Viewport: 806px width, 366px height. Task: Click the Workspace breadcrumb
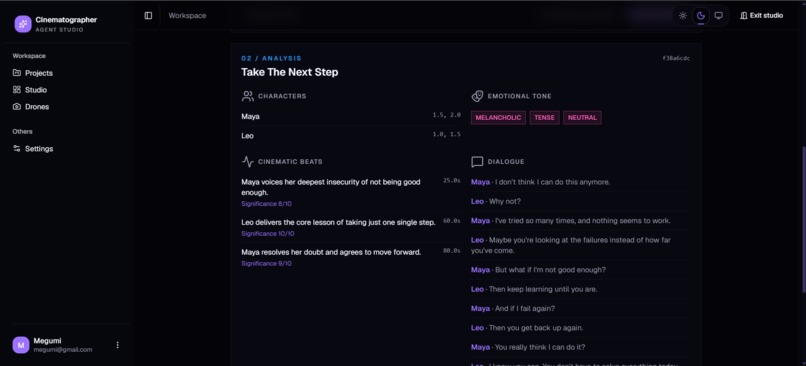coord(187,15)
